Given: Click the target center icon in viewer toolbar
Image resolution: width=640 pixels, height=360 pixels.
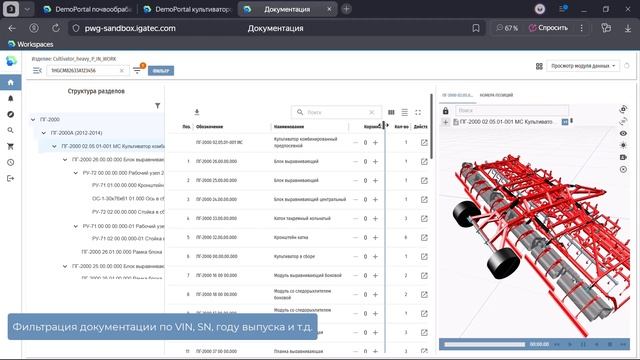Looking at the screenshot, I should (x=623, y=169).
